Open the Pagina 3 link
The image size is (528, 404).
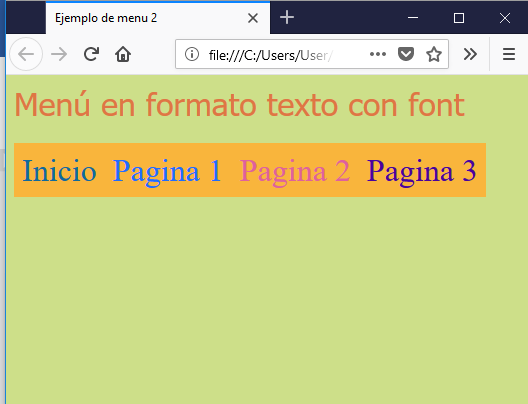pyautogui.click(x=421, y=171)
